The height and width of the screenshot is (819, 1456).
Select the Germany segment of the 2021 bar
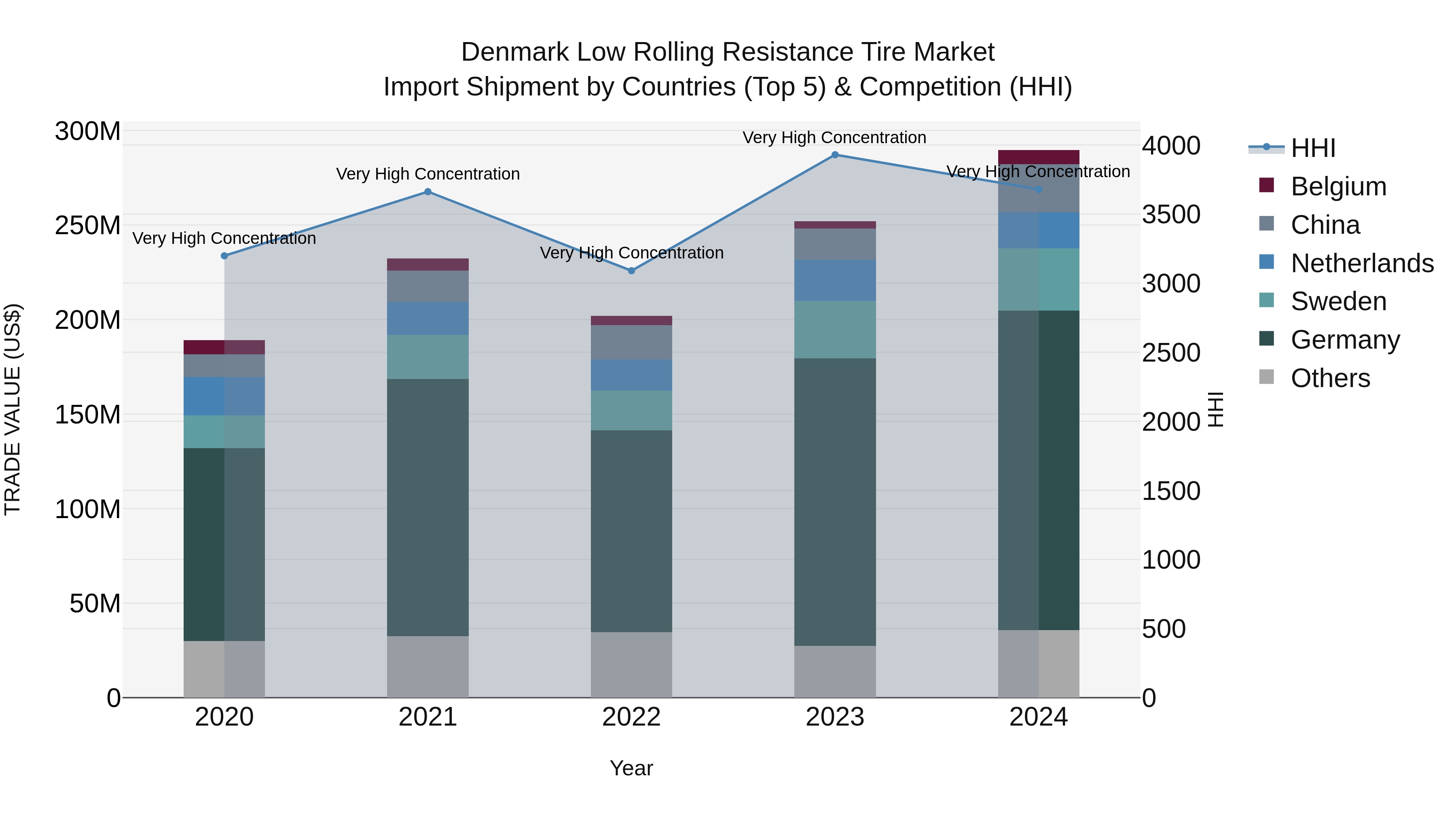coord(428,508)
